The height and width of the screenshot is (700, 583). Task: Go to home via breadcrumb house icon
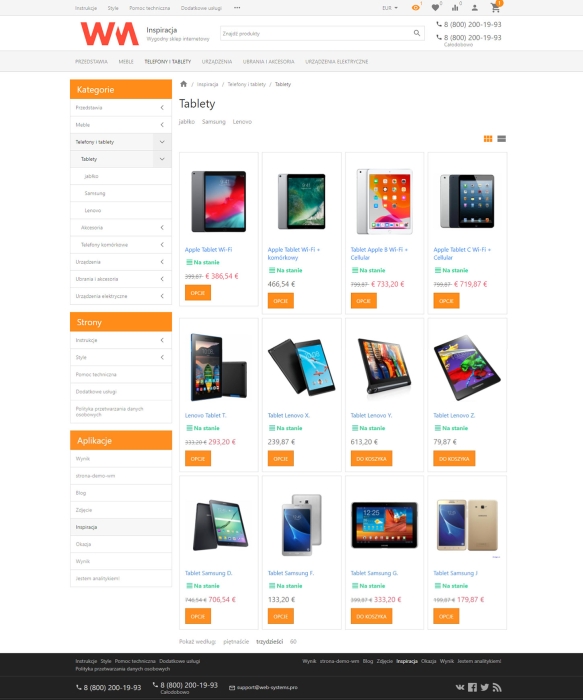click(x=183, y=84)
